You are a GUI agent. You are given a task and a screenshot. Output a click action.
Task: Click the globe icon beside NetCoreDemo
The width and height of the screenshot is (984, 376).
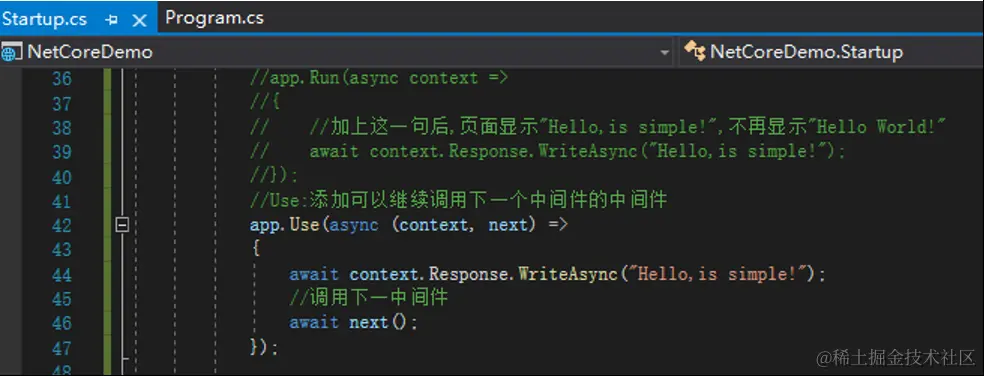(10, 51)
